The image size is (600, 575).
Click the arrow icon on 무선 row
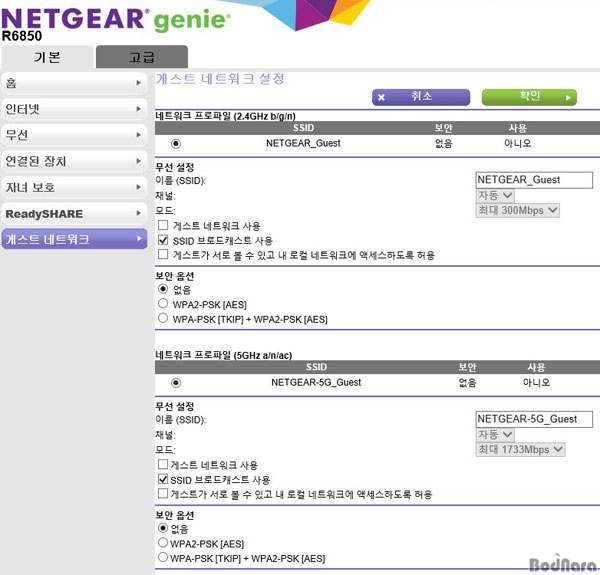[x=139, y=135]
